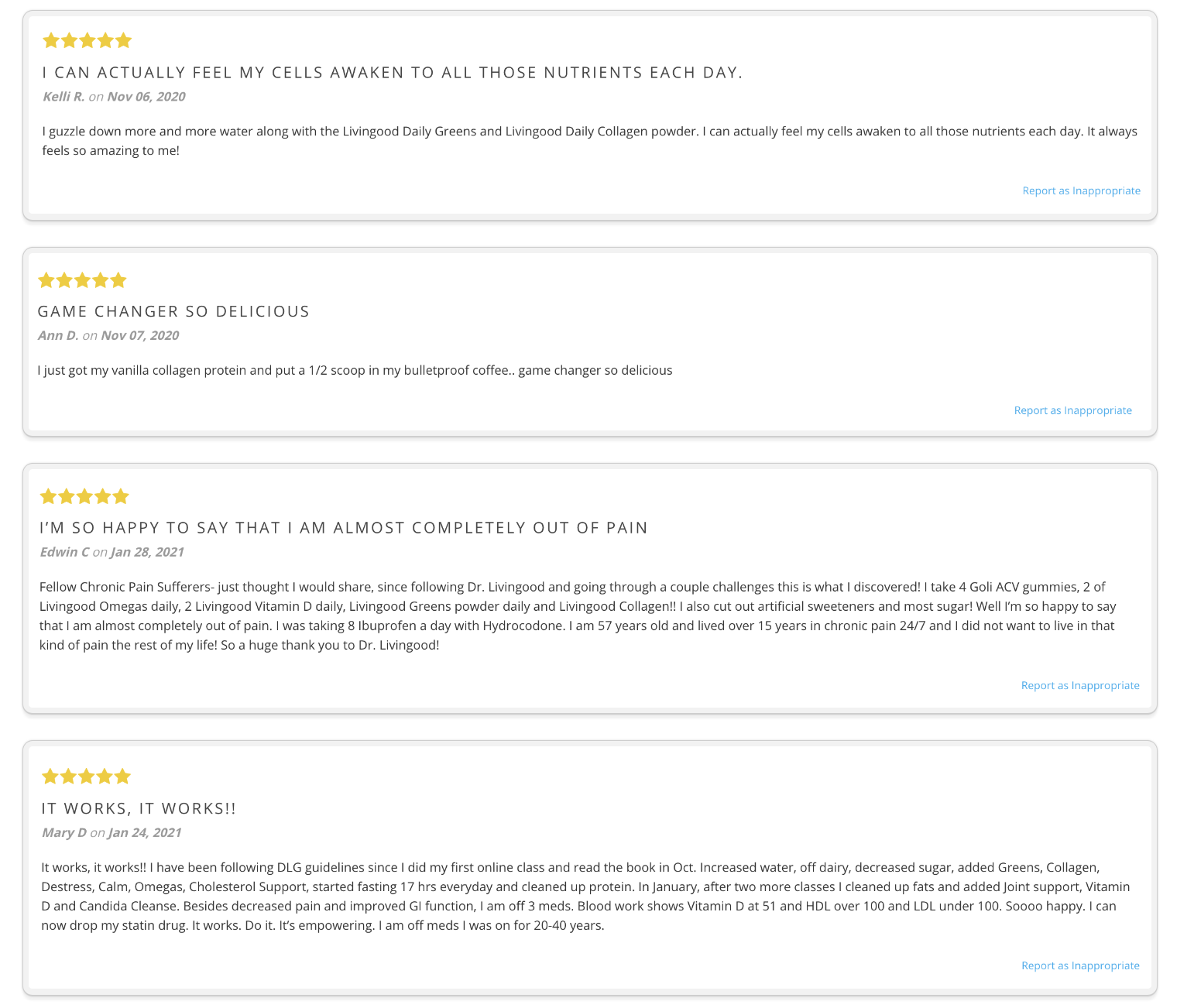Click the star rating on Mary D's review

86,777
